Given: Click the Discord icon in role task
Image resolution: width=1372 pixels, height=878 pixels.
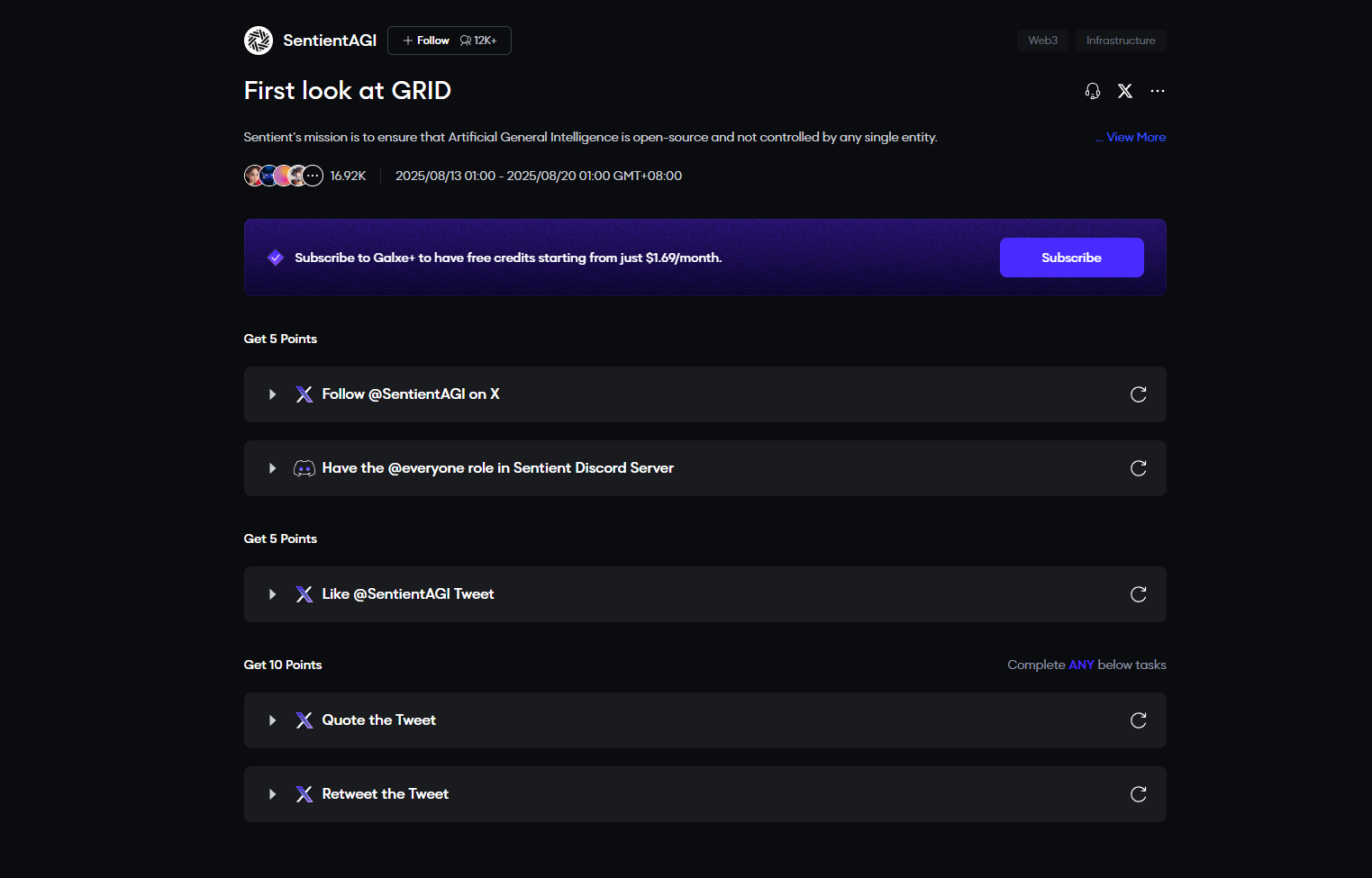Looking at the screenshot, I should [304, 468].
